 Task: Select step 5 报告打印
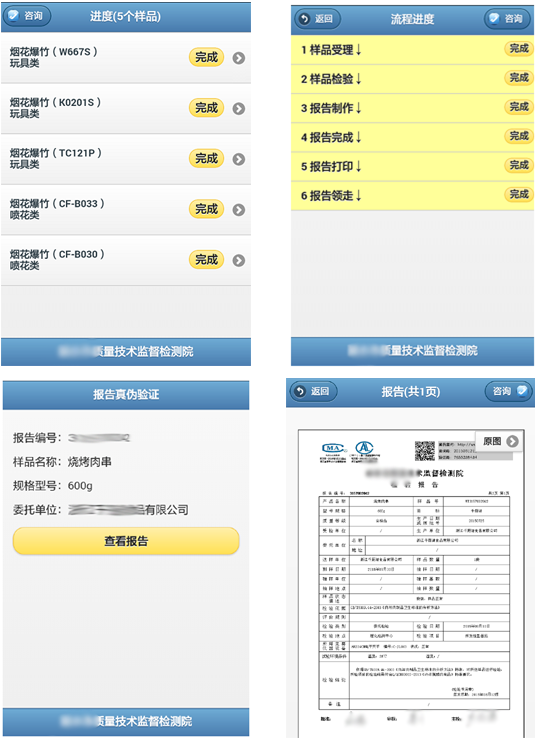tap(412, 166)
